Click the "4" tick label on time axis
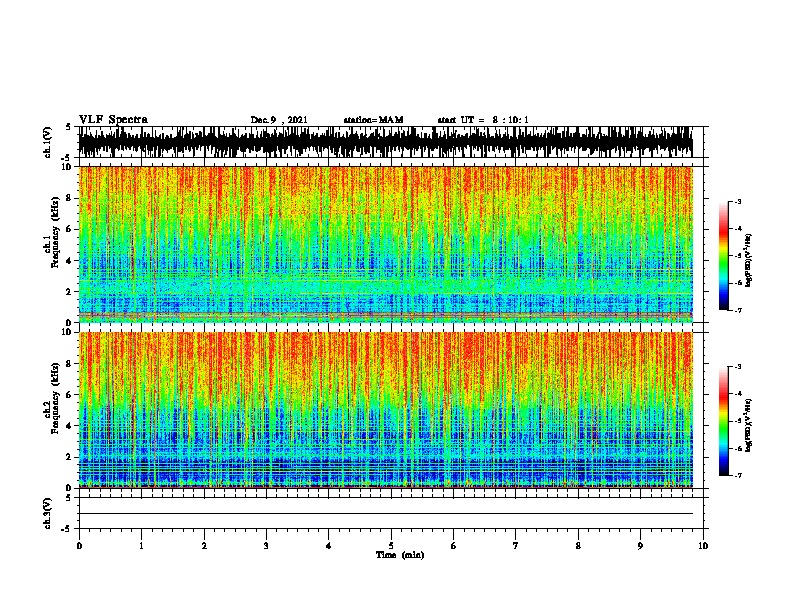792x612 pixels. point(329,546)
